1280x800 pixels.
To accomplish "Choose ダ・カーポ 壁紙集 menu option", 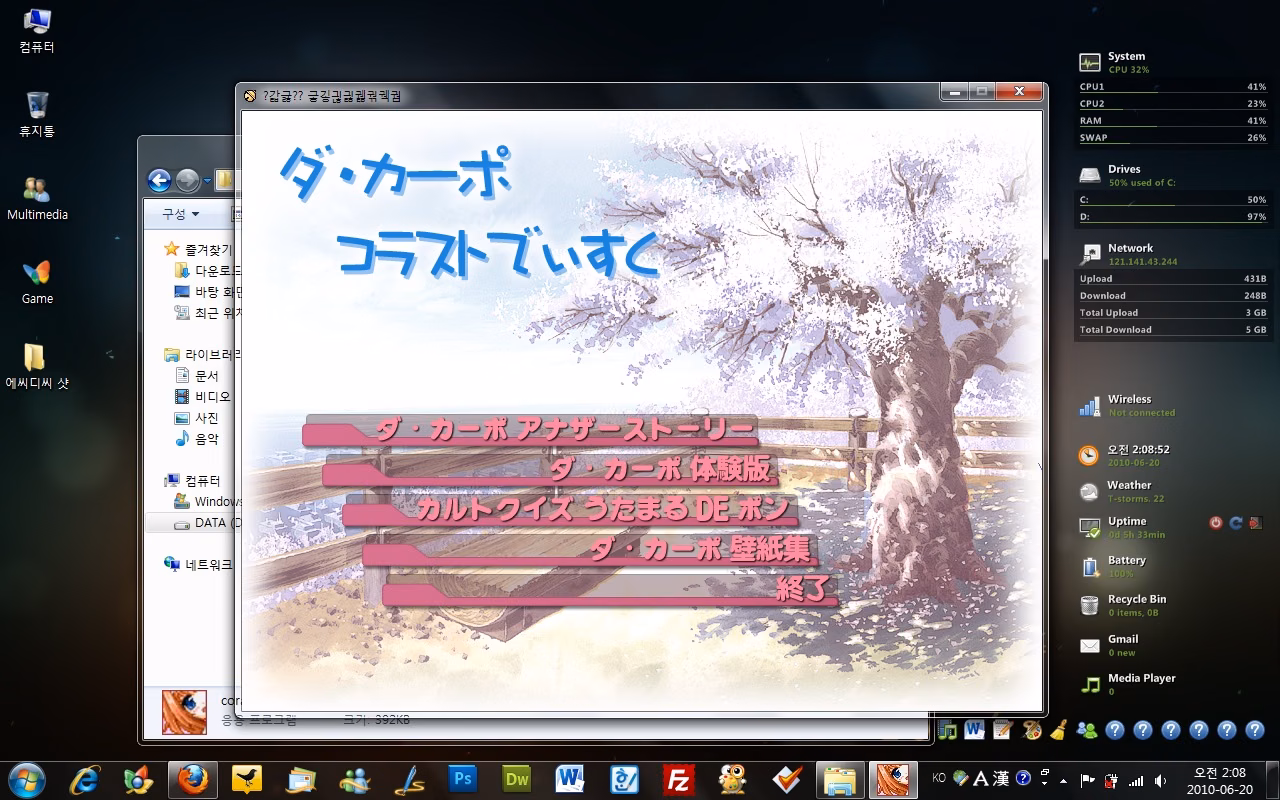I will point(700,549).
